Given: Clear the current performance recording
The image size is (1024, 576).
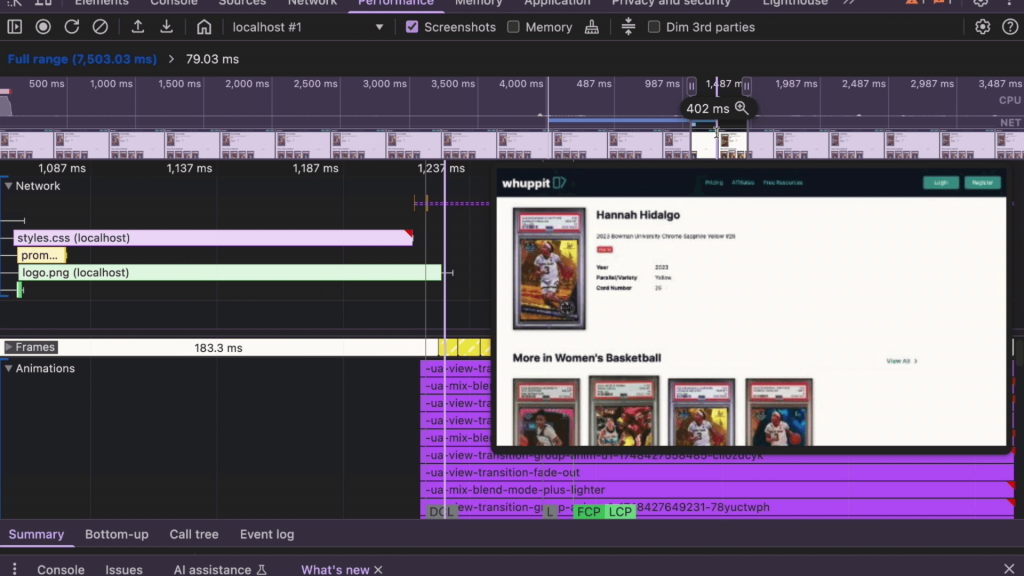Looking at the screenshot, I should (100, 27).
